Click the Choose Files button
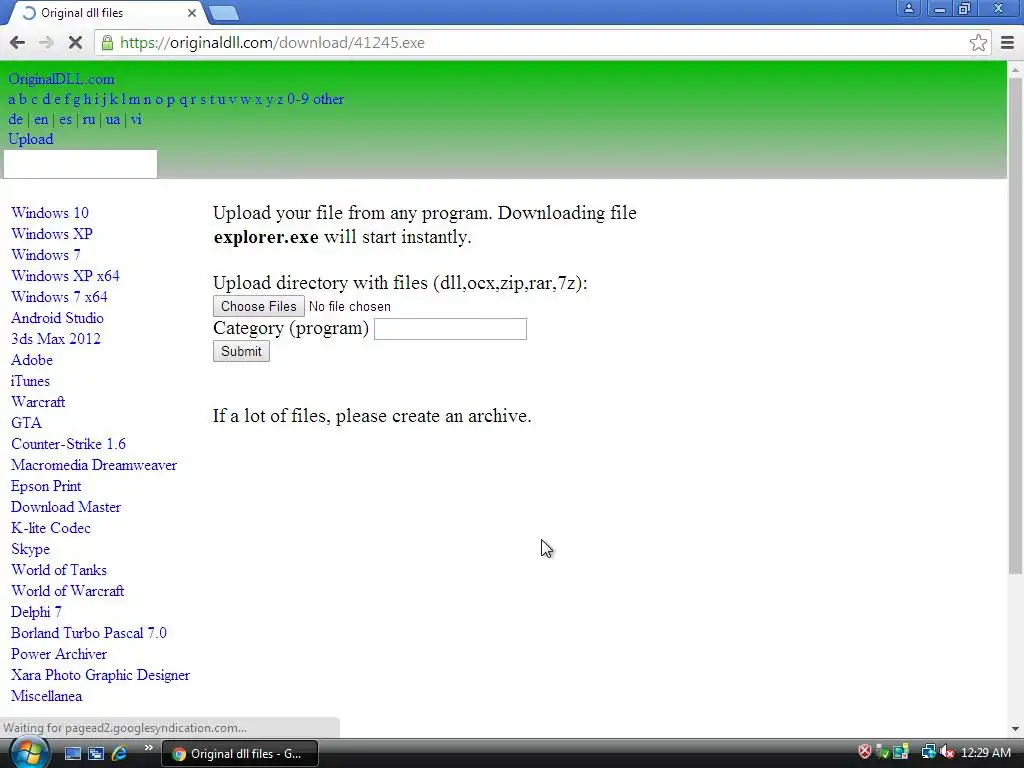 tap(259, 306)
